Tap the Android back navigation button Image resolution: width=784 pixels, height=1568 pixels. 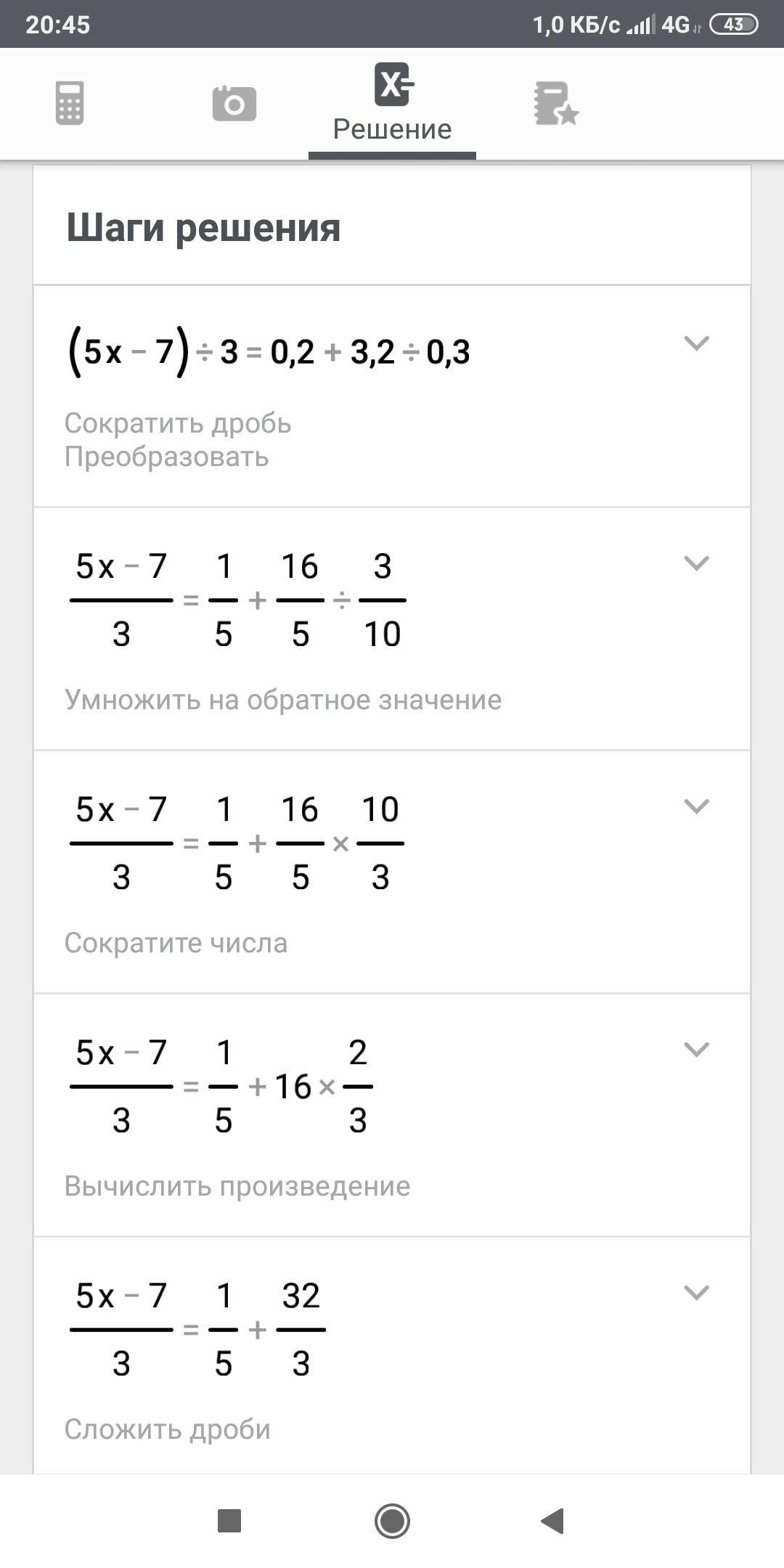click(x=552, y=1521)
